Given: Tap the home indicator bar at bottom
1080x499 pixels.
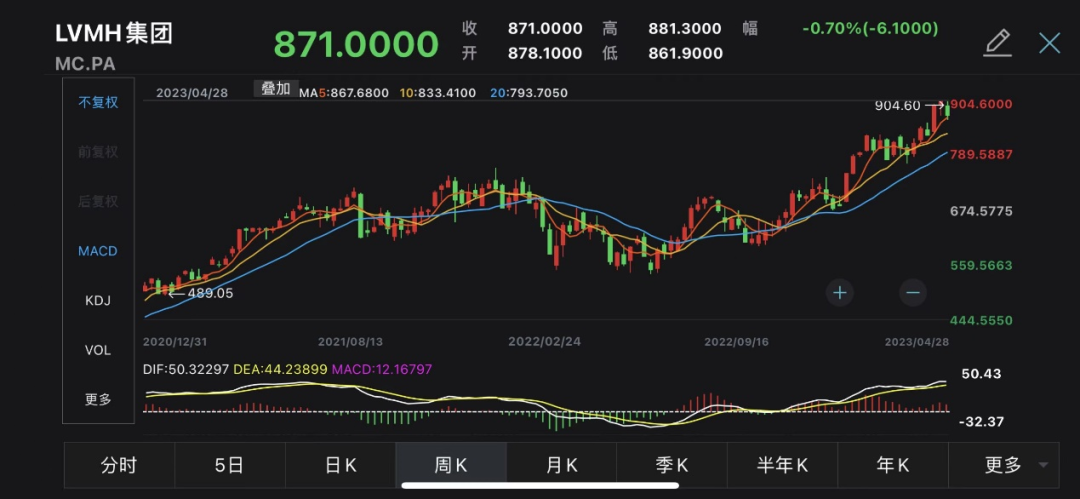Looking at the screenshot, I should [x=539, y=485].
